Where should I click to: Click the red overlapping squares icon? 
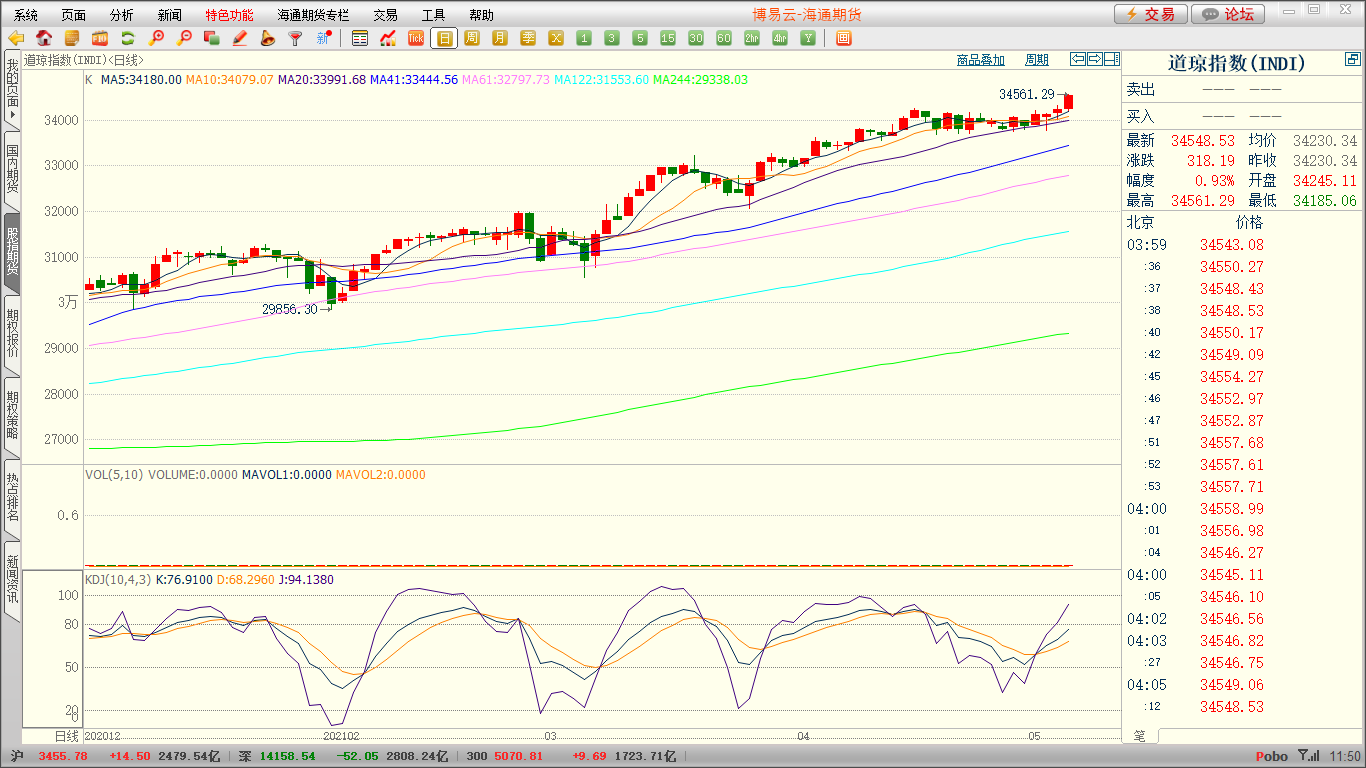(211, 38)
